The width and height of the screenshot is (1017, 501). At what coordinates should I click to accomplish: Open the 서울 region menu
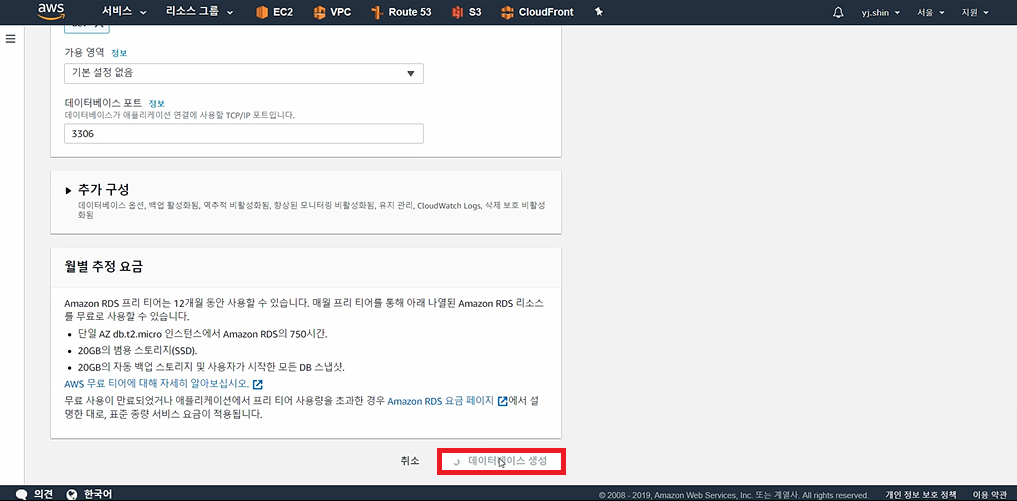click(x=931, y=12)
